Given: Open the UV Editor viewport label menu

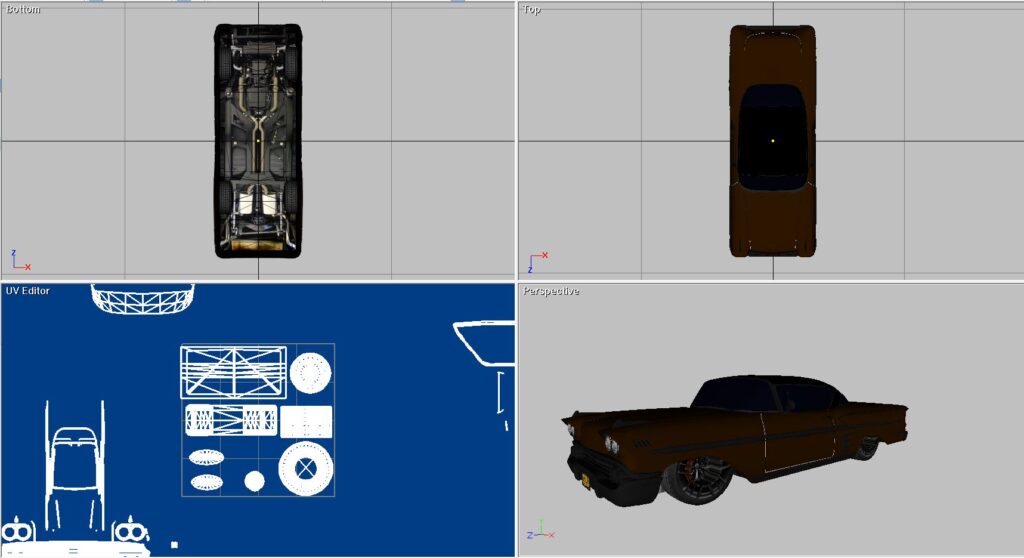Looking at the screenshot, I should point(28,291).
